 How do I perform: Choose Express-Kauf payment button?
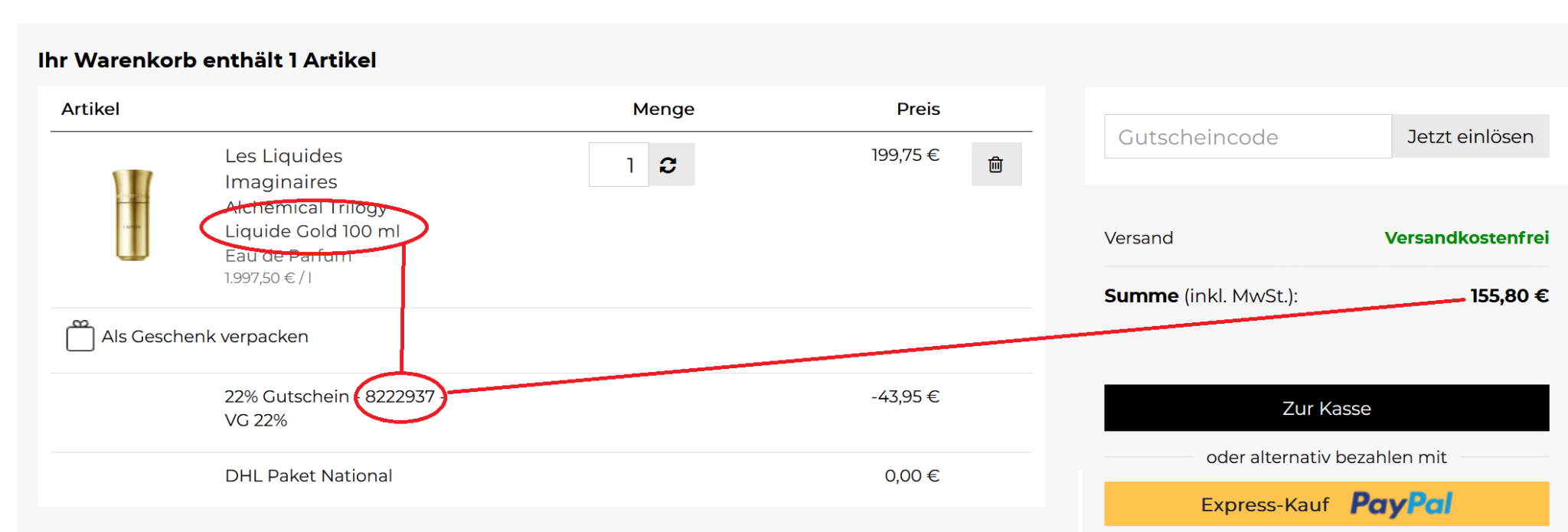(1264, 504)
